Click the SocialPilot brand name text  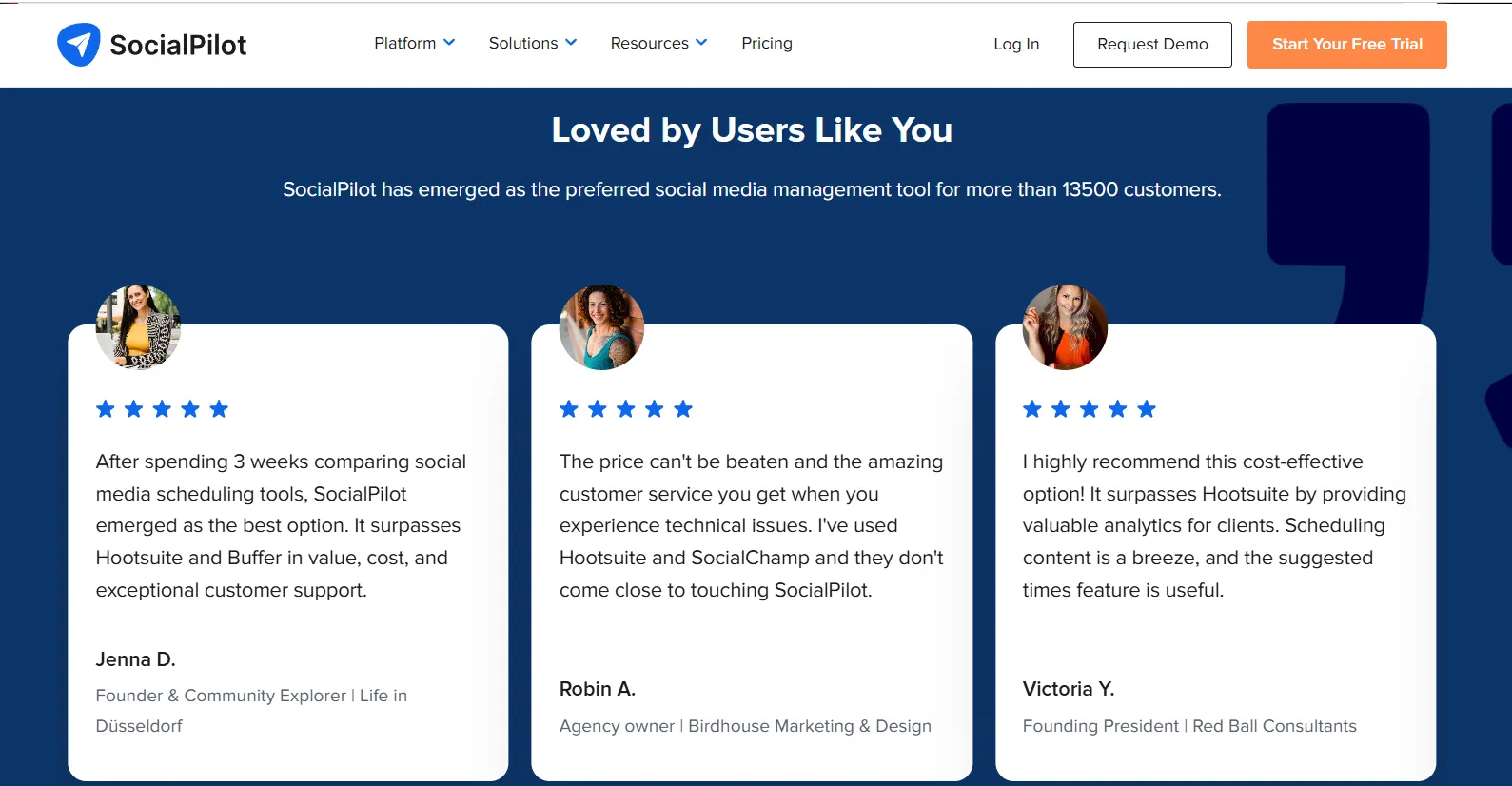(178, 45)
